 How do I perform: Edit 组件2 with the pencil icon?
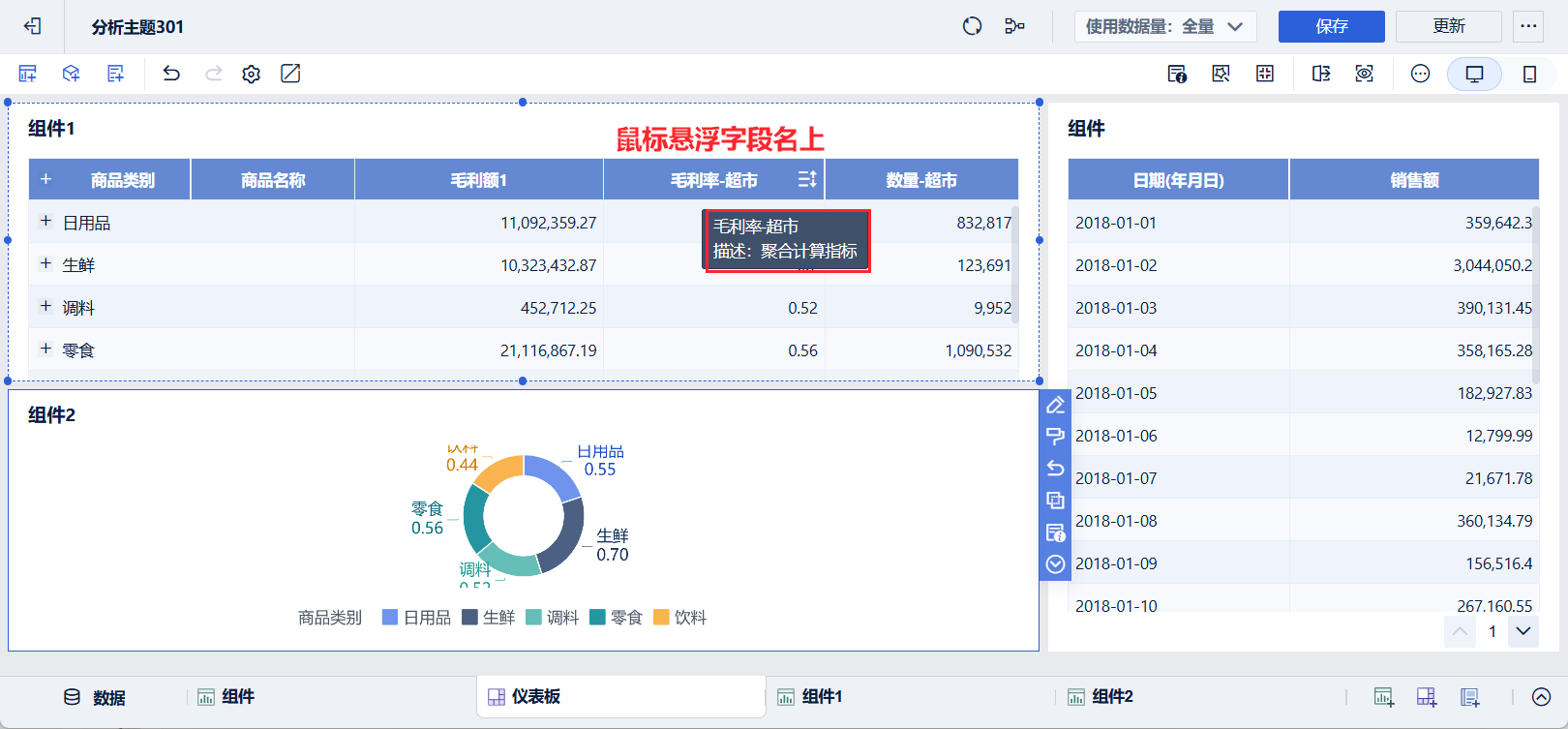pyautogui.click(x=1055, y=405)
